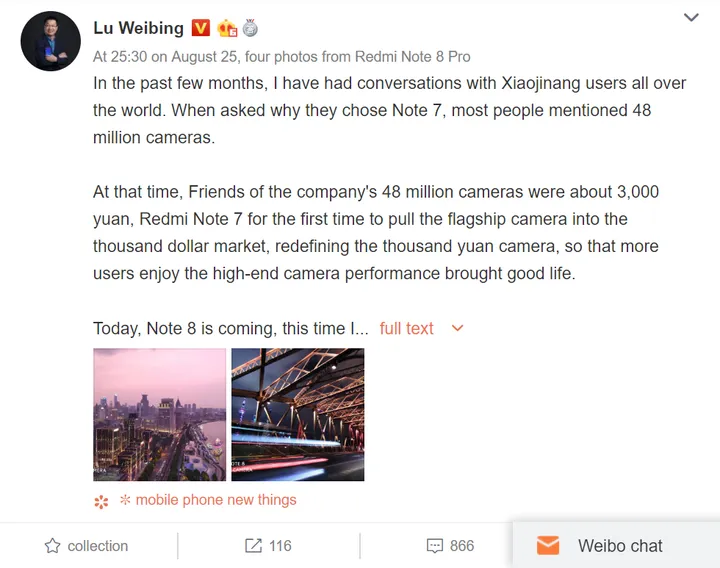
Task: Click the membership crown badge icon
Action: pyautogui.click(x=228, y=28)
